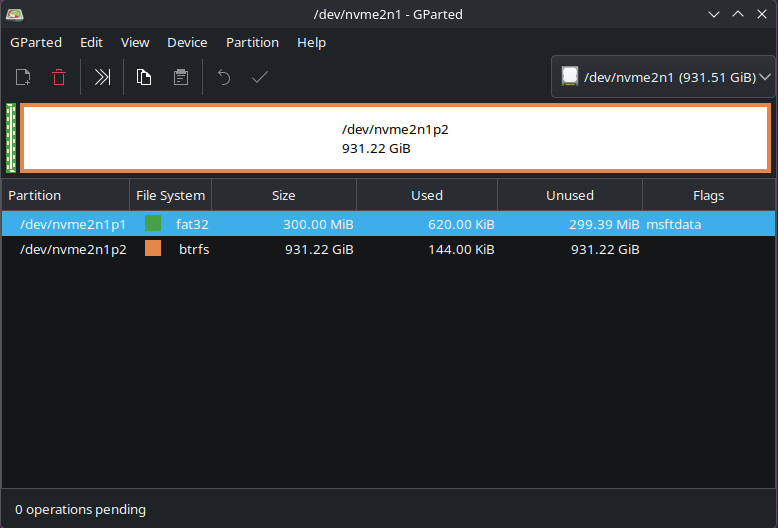Click the 0 operations pending status text
The width and height of the screenshot is (778, 528).
pos(80,510)
